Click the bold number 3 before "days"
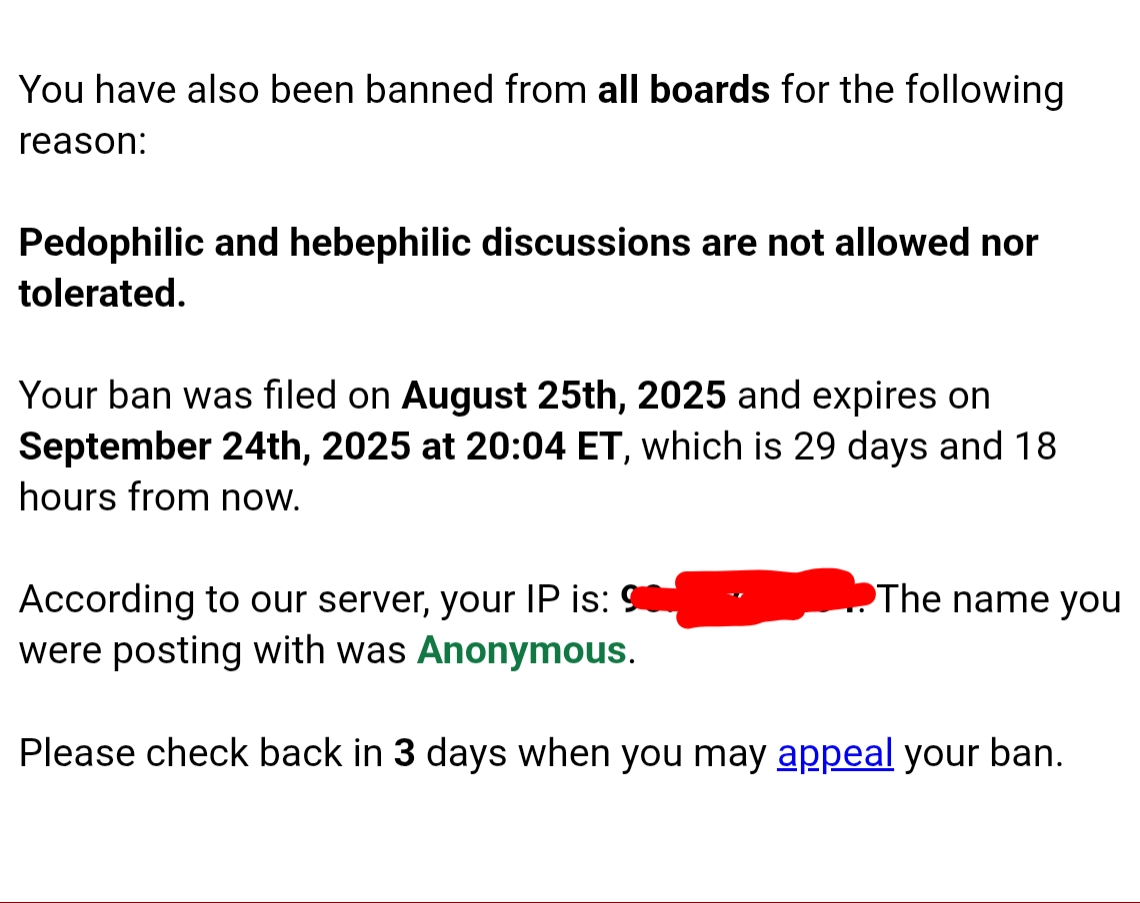 pos(404,753)
